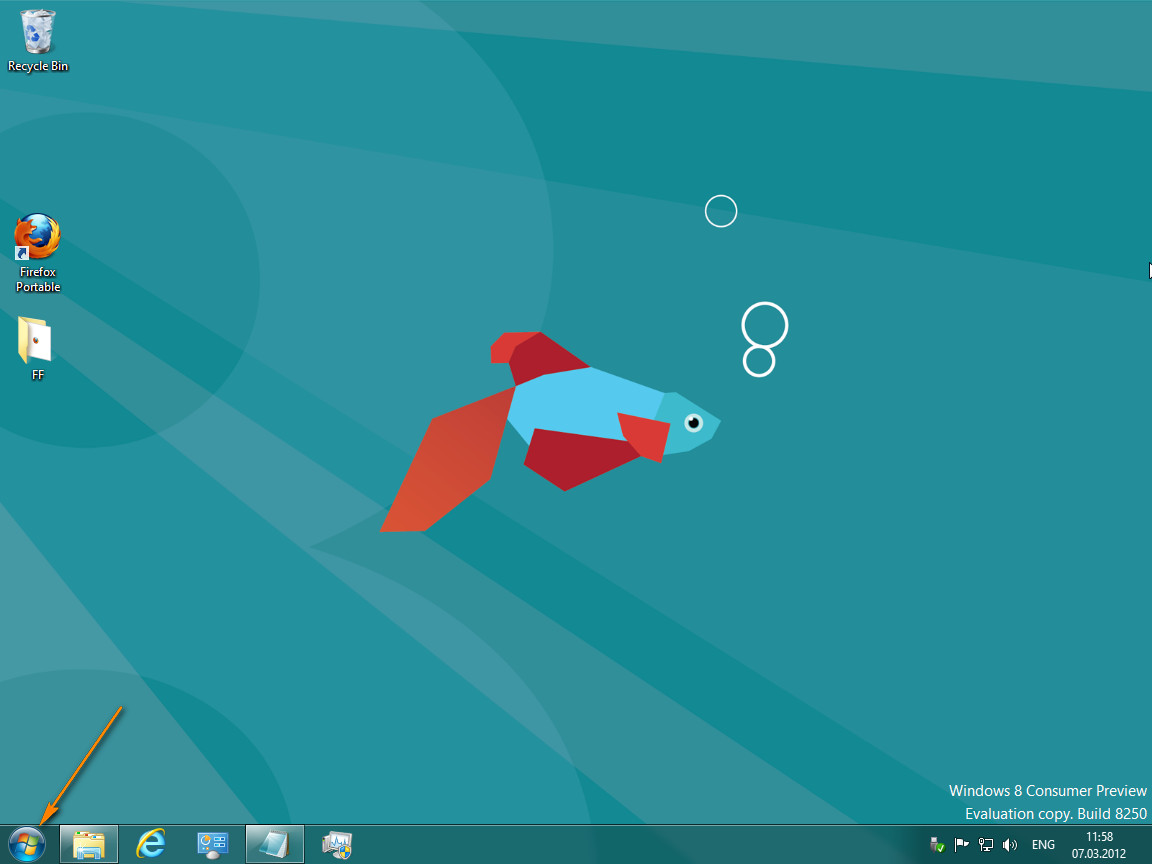This screenshot has height=864, width=1152.
Task: Open the Control Panel taskbar icon
Action: pyautogui.click(x=212, y=844)
